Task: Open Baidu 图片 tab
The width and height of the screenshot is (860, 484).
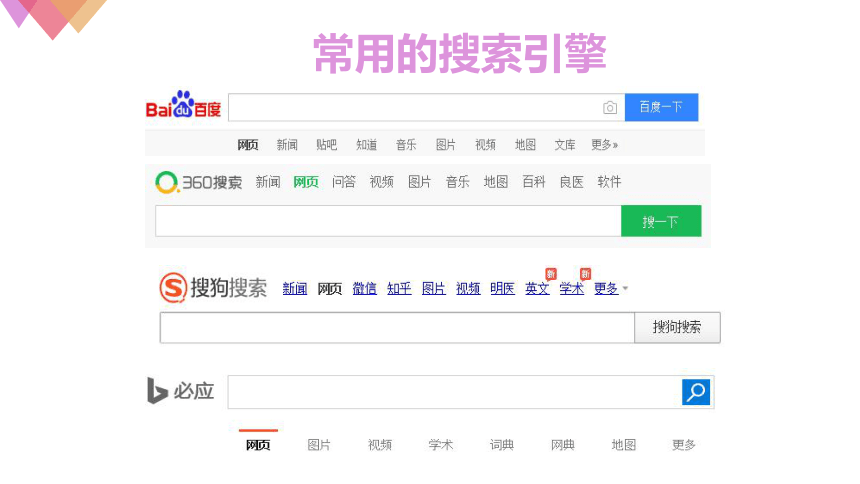Action: (445, 145)
